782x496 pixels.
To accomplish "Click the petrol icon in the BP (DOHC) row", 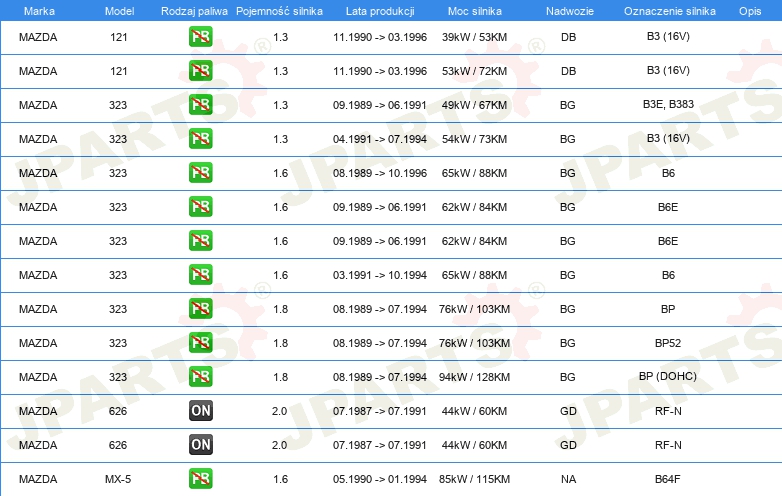I will point(200,376).
